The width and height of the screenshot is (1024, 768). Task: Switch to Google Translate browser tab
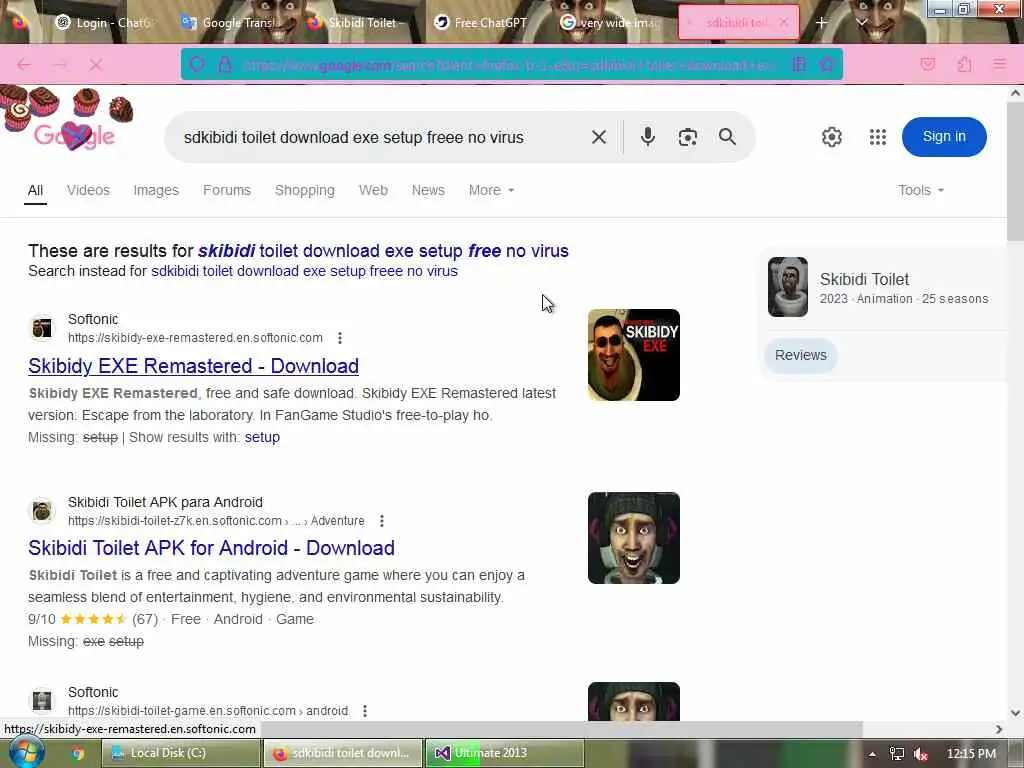coord(232,23)
